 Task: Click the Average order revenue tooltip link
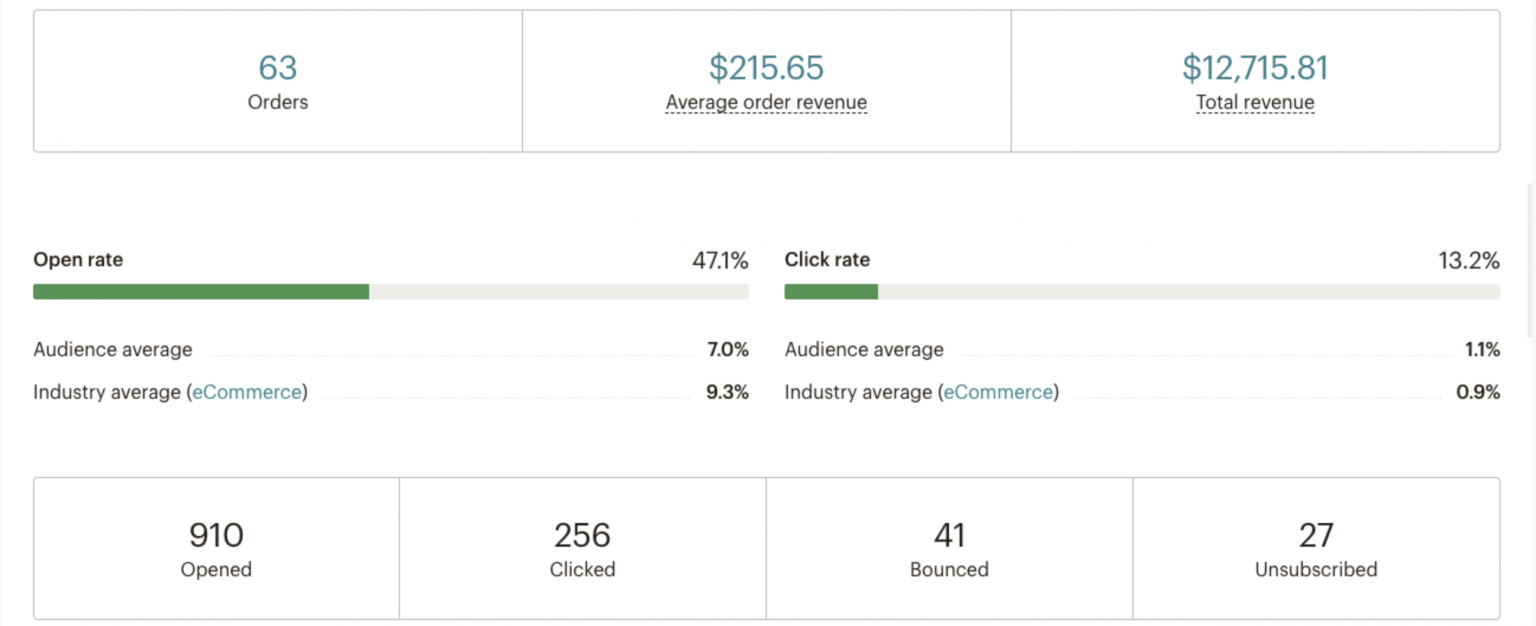[x=765, y=102]
